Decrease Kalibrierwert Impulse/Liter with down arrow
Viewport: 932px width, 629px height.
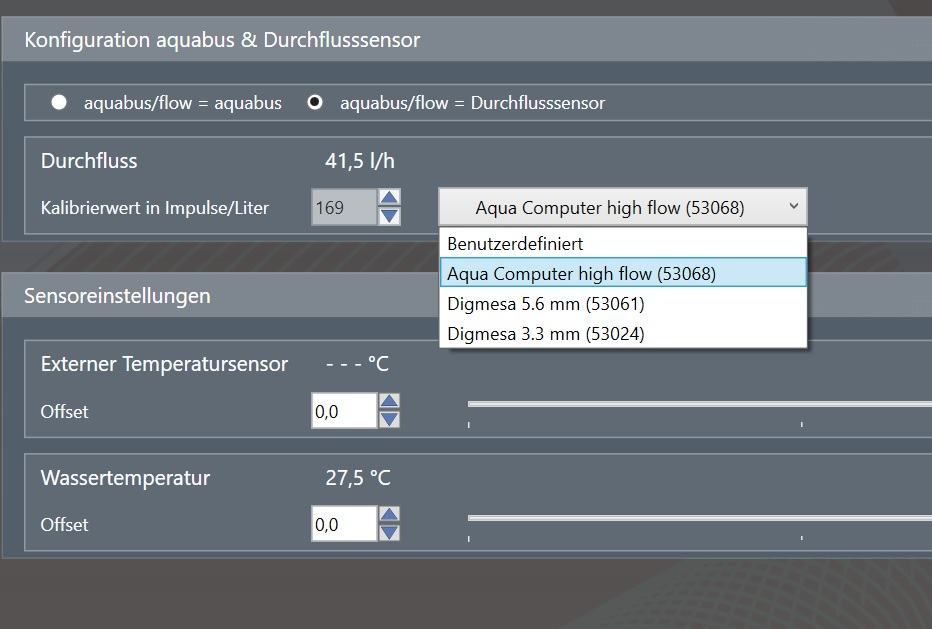[389, 216]
